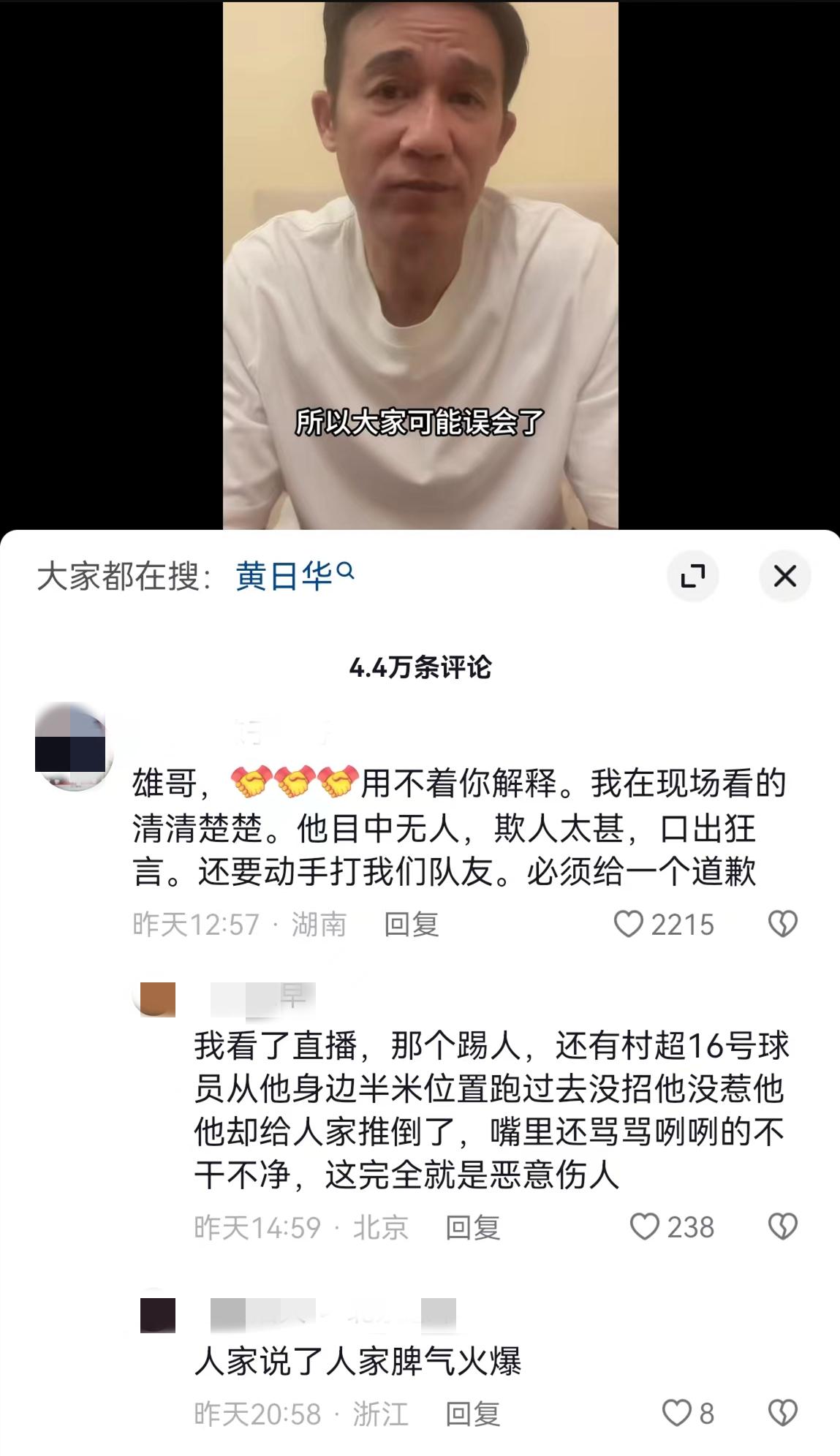Viewport: 840px width, 1456px height.
Task: Tap the reply text 人家说了人家脾气火爆
Action: [357, 1362]
